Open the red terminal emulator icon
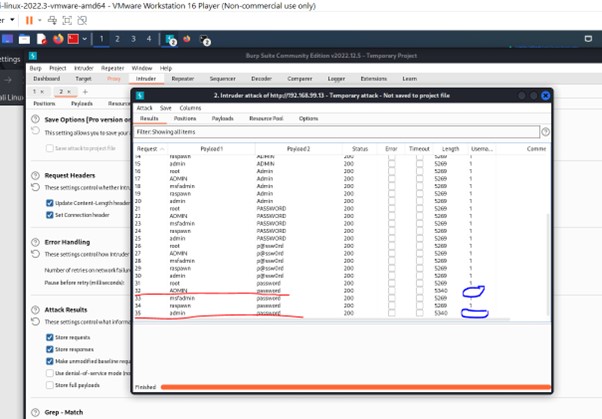602x419 pixels. (73, 39)
